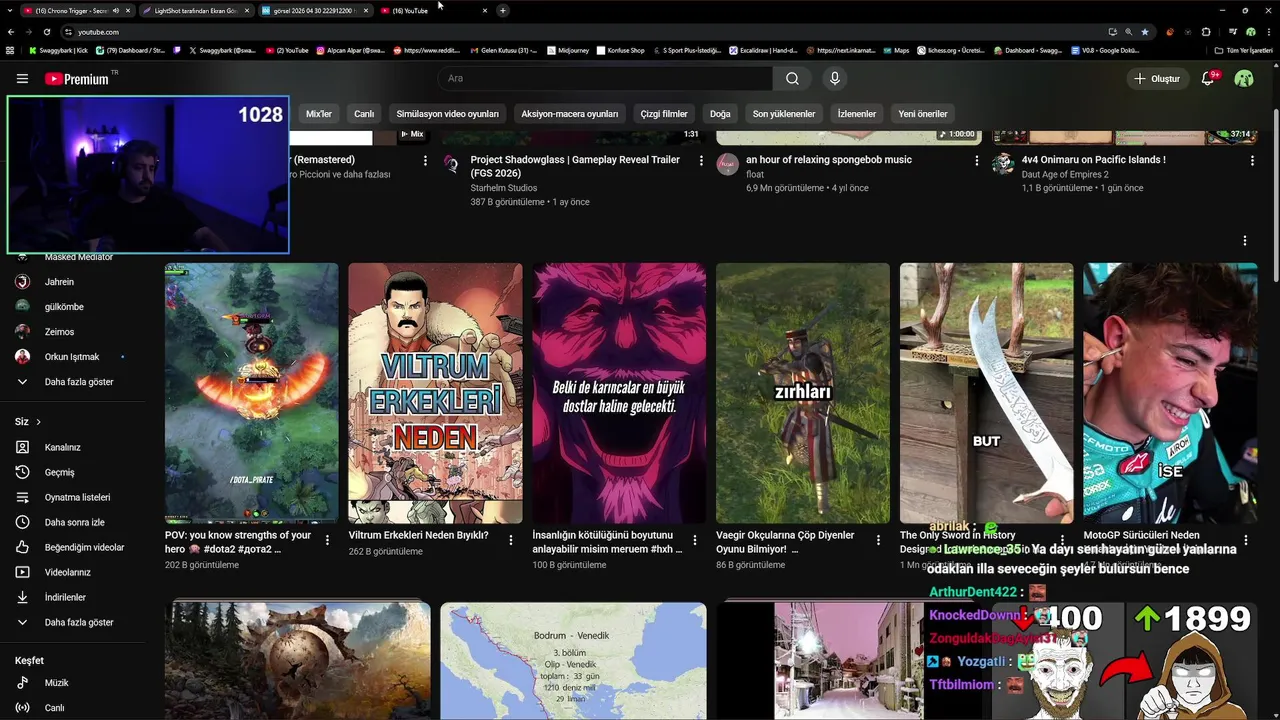Go to YouTube Premium home logo
Image resolution: width=1280 pixels, height=720 pixels.
[x=78, y=78]
